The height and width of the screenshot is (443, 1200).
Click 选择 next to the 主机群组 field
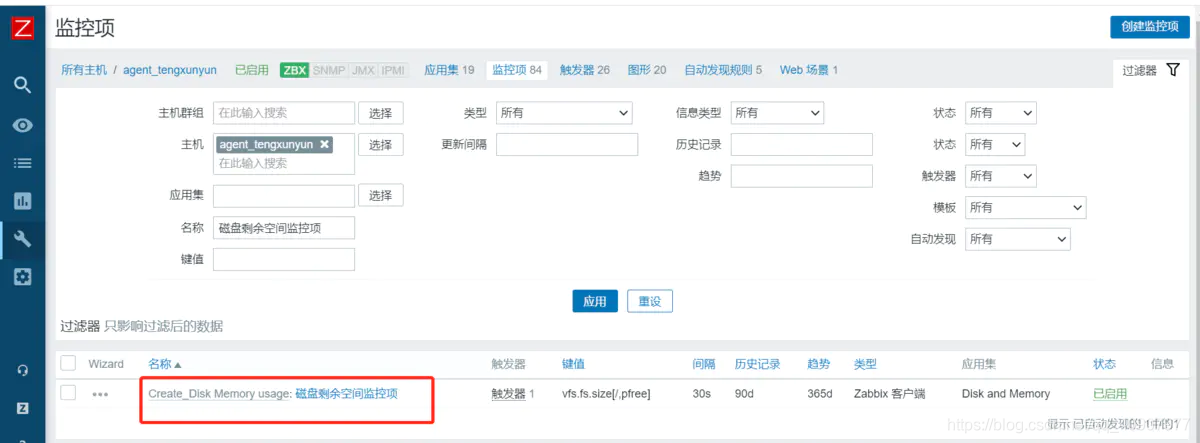pyautogui.click(x=381, y=113)
